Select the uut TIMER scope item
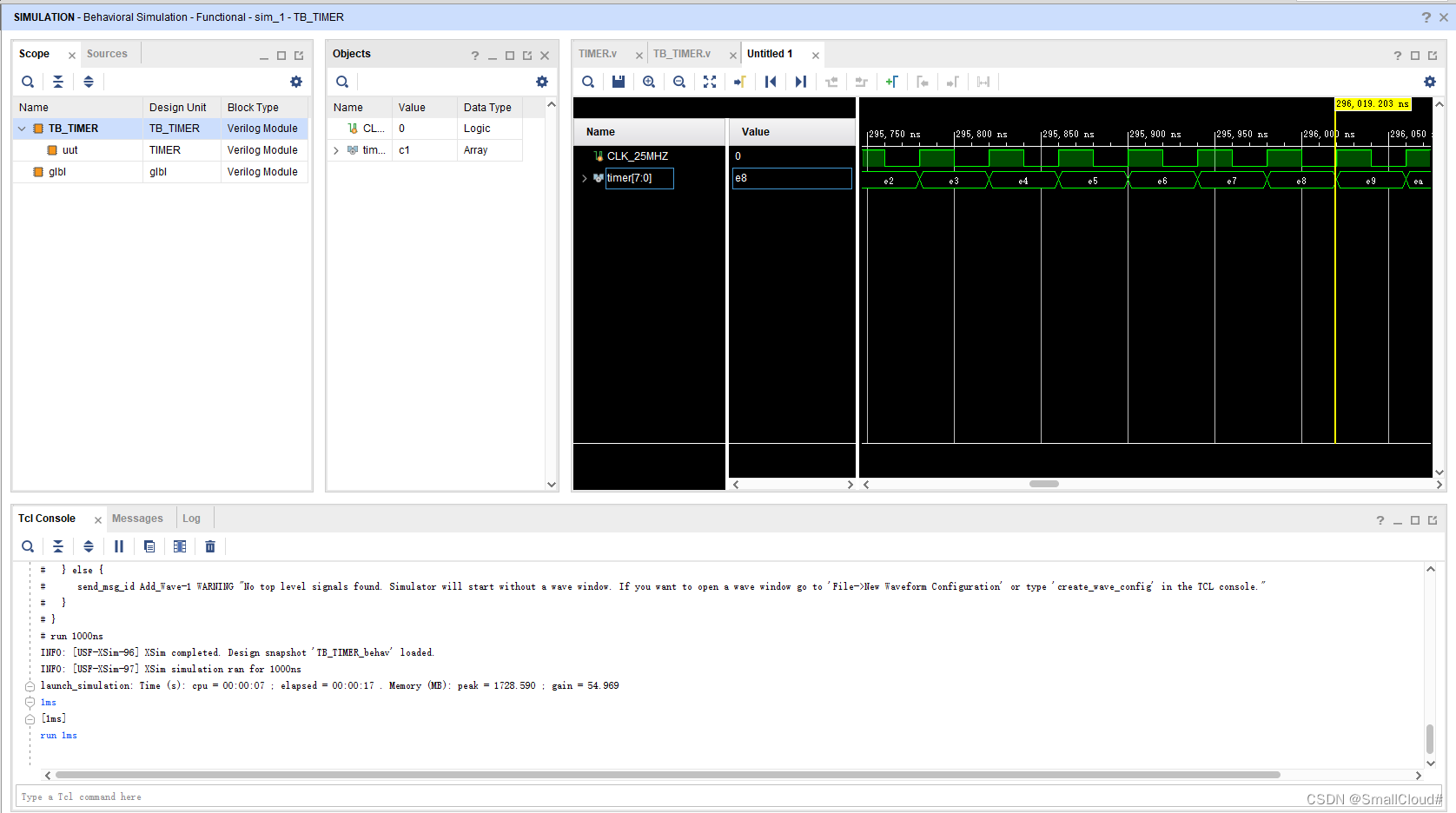Screen dimensions: 1456x813 tap(69, 150)
